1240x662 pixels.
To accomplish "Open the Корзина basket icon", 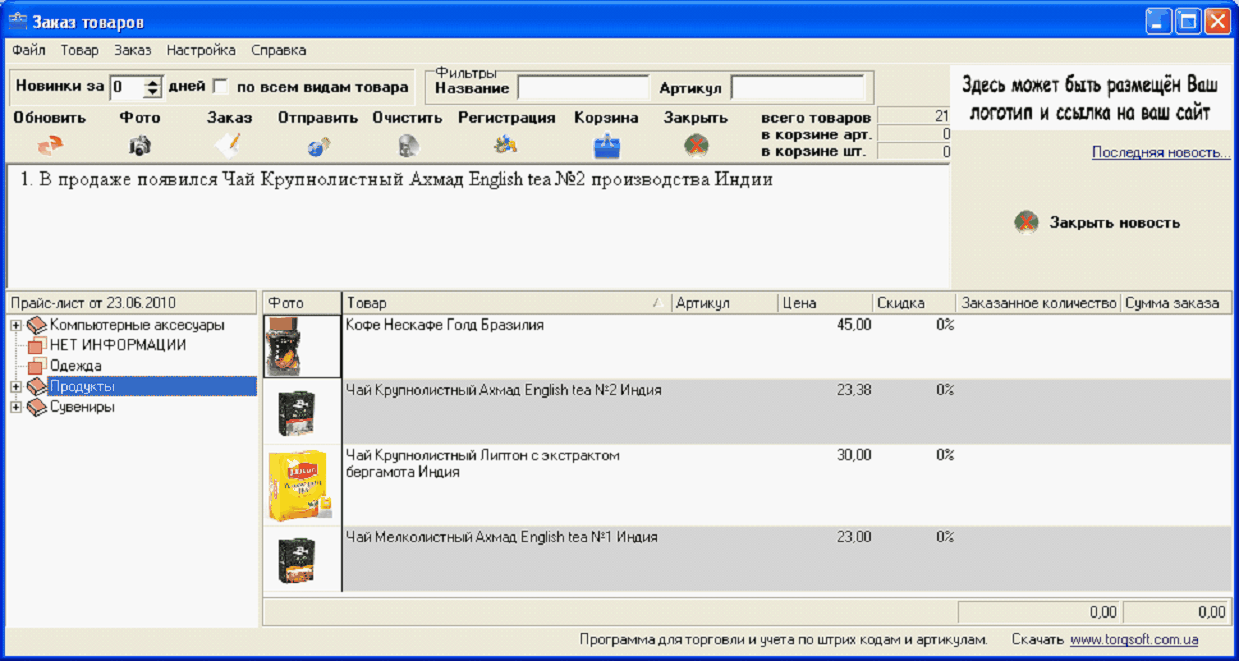I will [x=606, y=146].
